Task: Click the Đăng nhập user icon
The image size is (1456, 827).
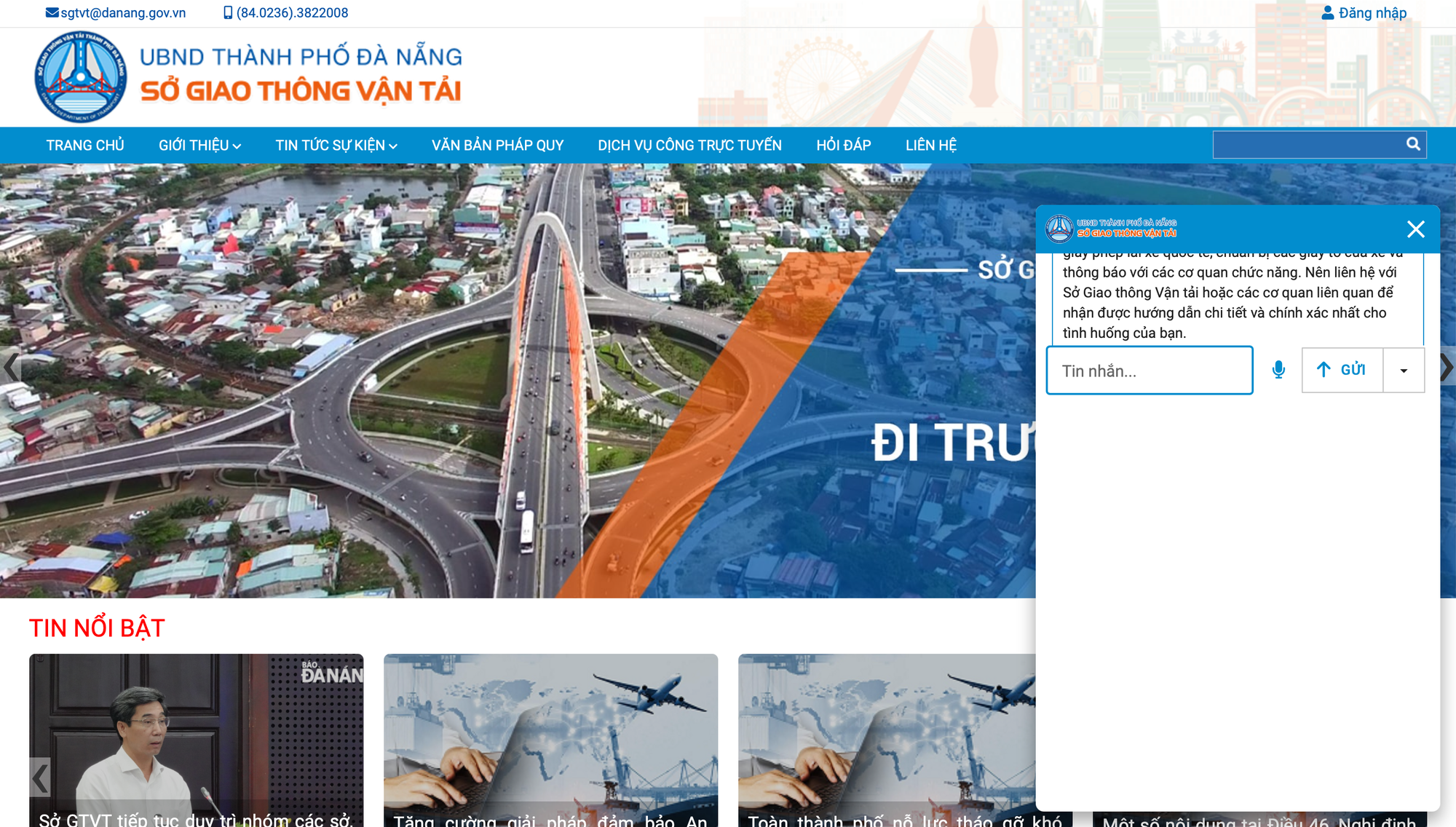Action: coord(1328,12)
